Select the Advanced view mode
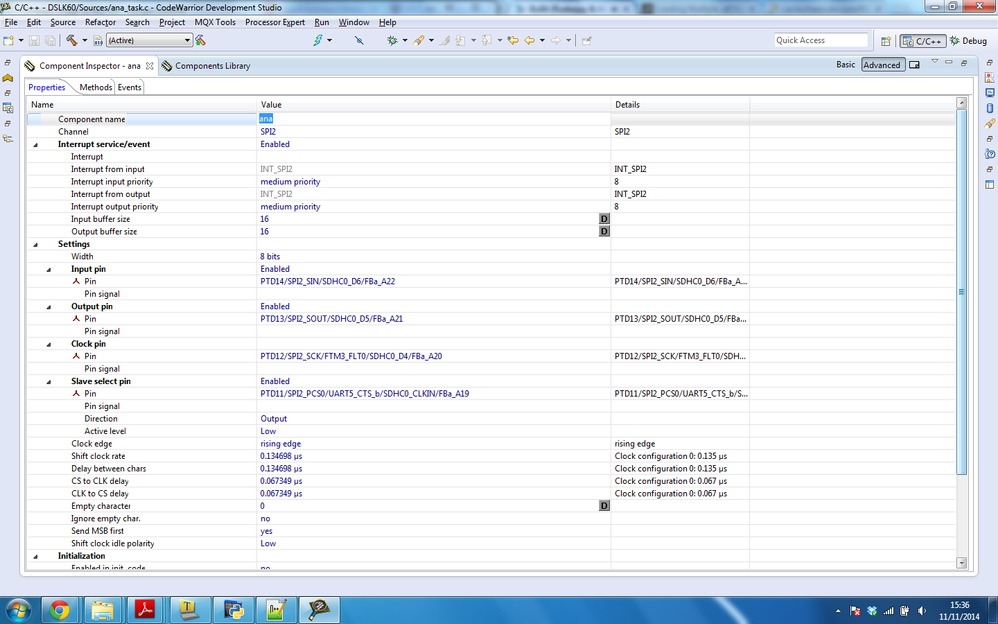This screenshot has width=998, height=624. [883, 64]
